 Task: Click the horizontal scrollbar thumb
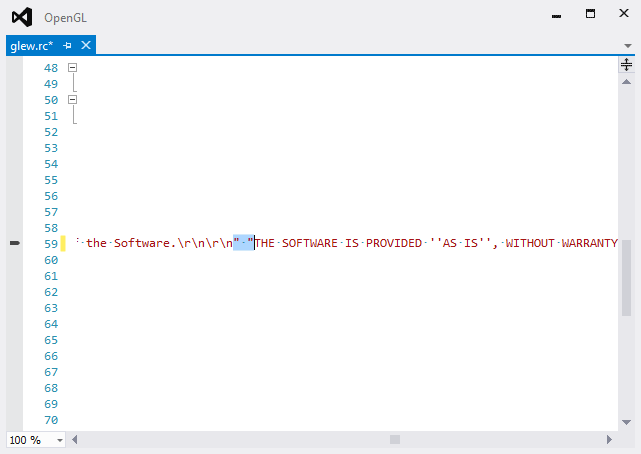tap(395, 440)
